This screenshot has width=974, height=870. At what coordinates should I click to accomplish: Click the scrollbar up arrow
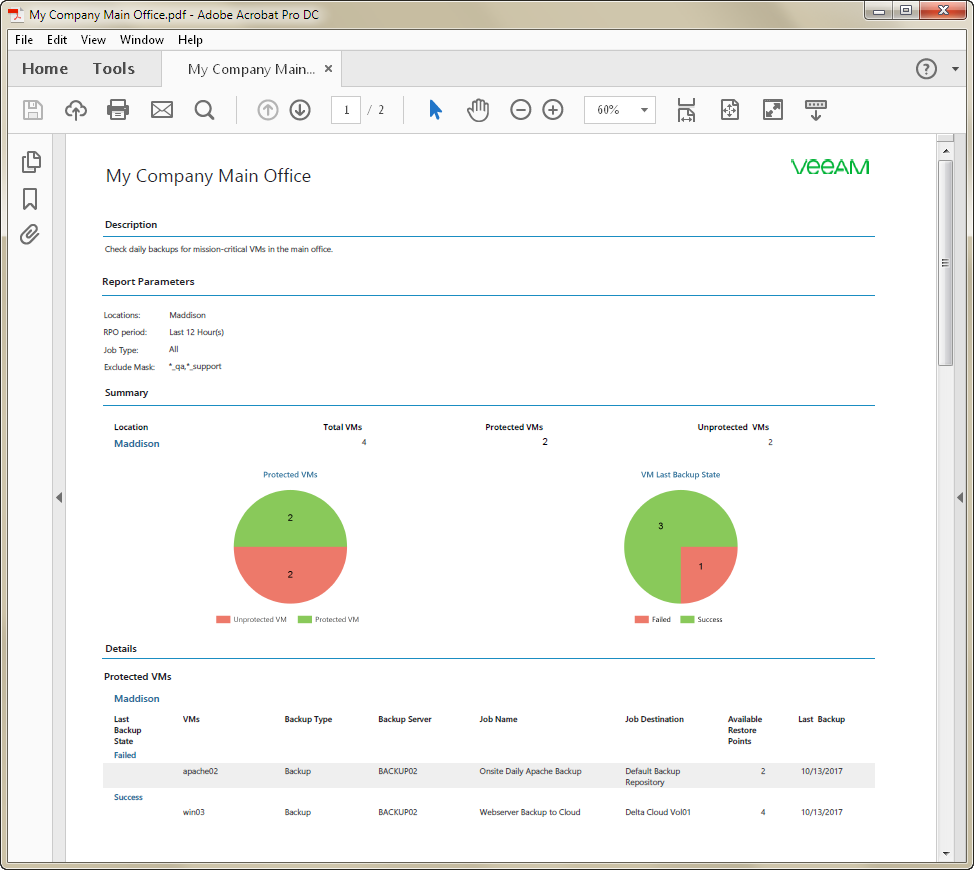click(945, 151)
